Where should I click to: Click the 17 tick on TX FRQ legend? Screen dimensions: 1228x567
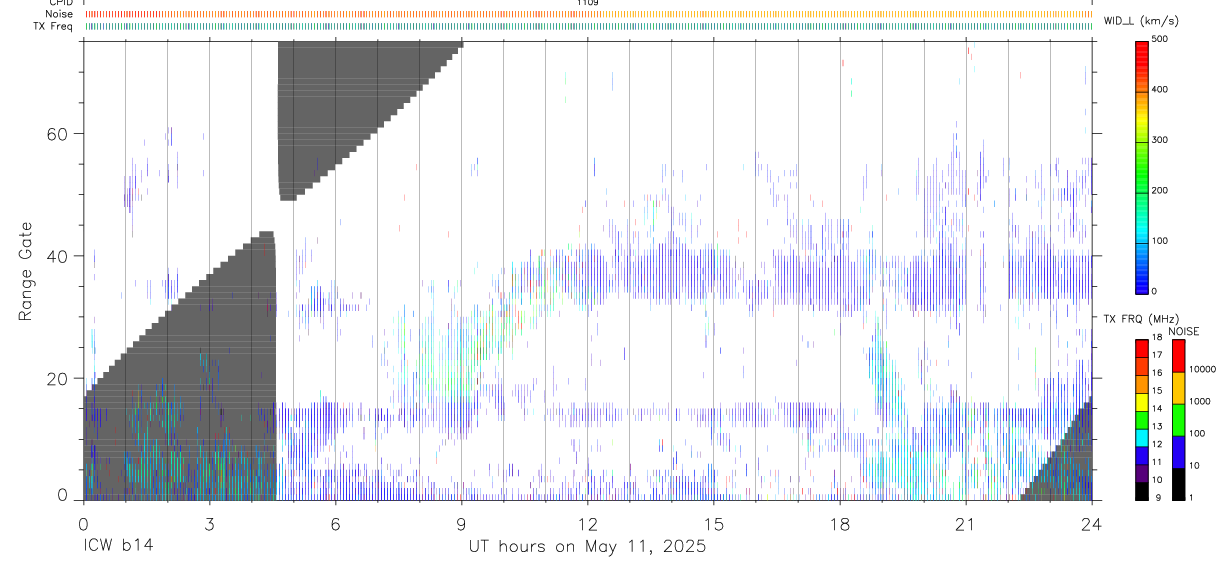point(1158,355)
